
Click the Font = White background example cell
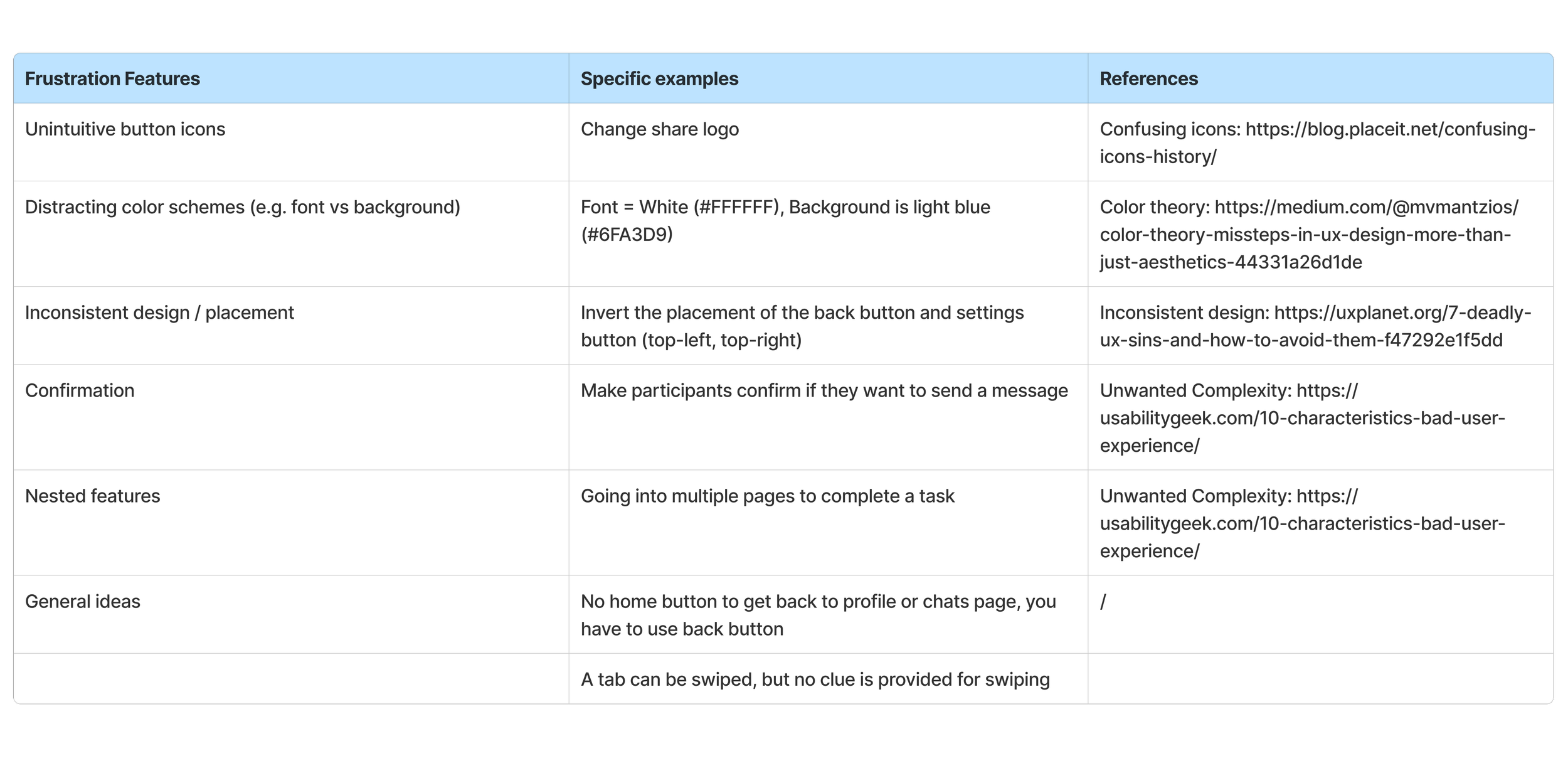[x=785, y=220]
